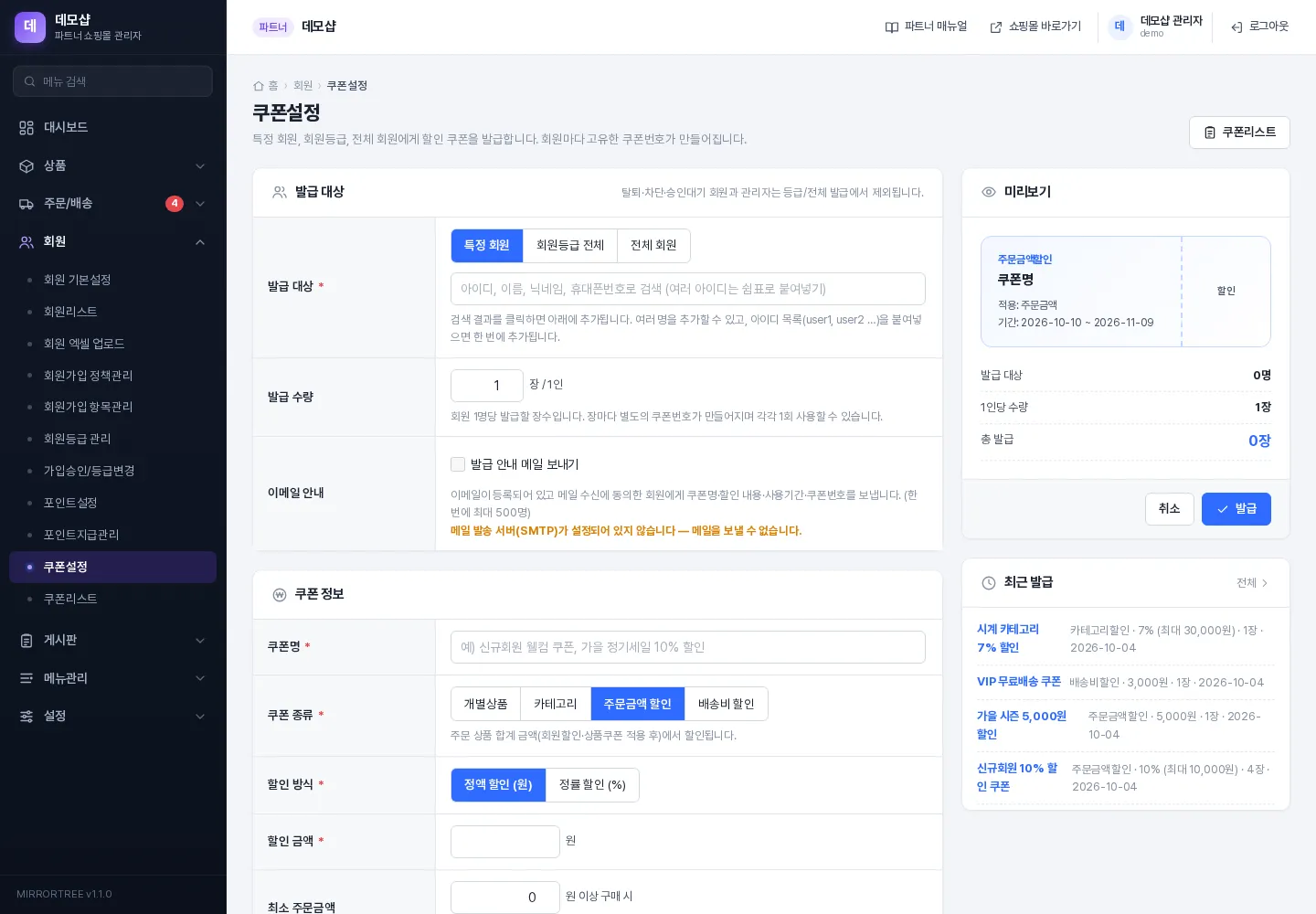Click the 로그아웃 exit icon
Viewport: 1316px width, 914px height.
click(x=1236, y=27)
